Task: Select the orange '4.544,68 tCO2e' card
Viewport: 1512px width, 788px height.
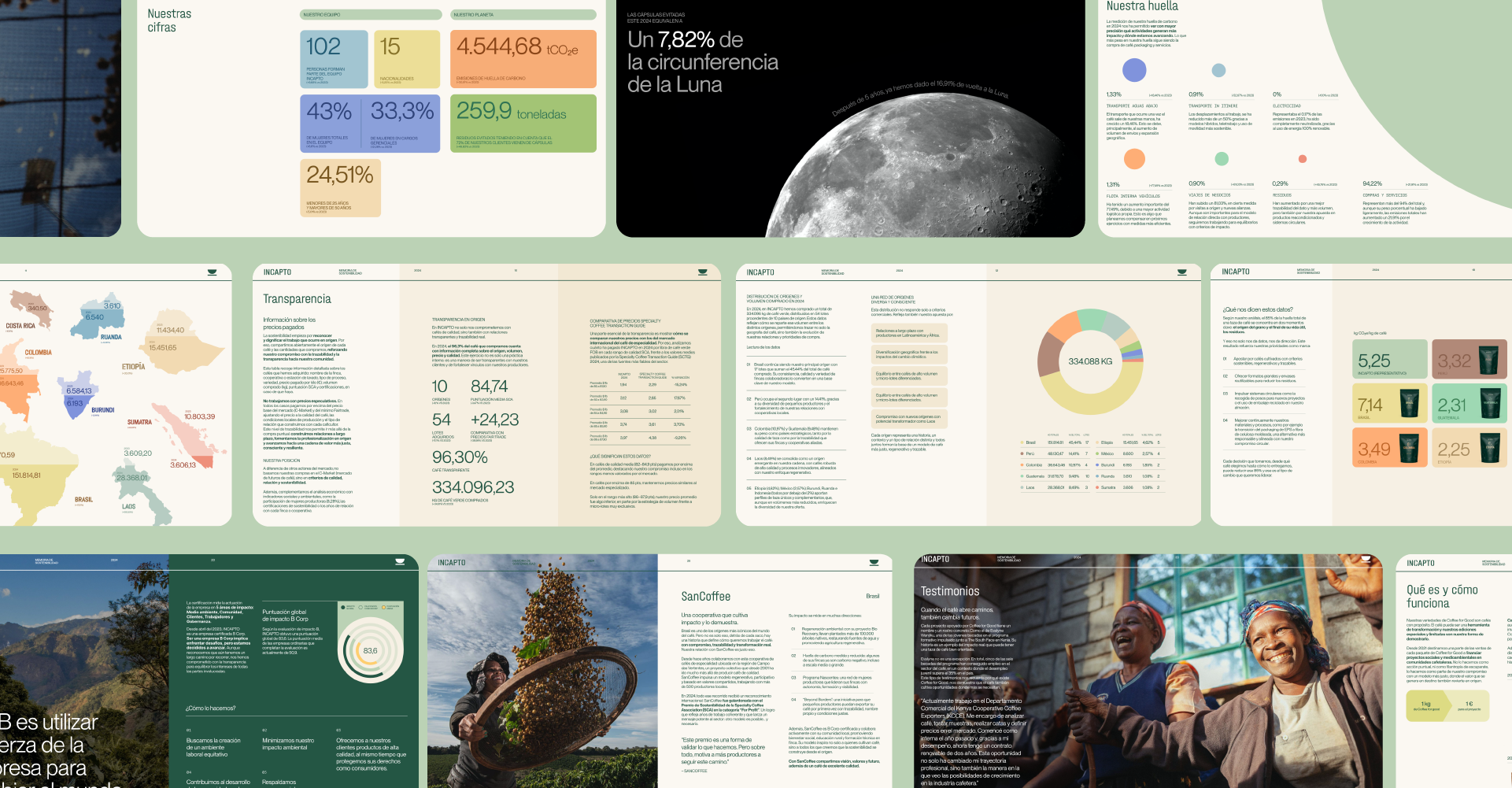Action: [x=523, y=59]
